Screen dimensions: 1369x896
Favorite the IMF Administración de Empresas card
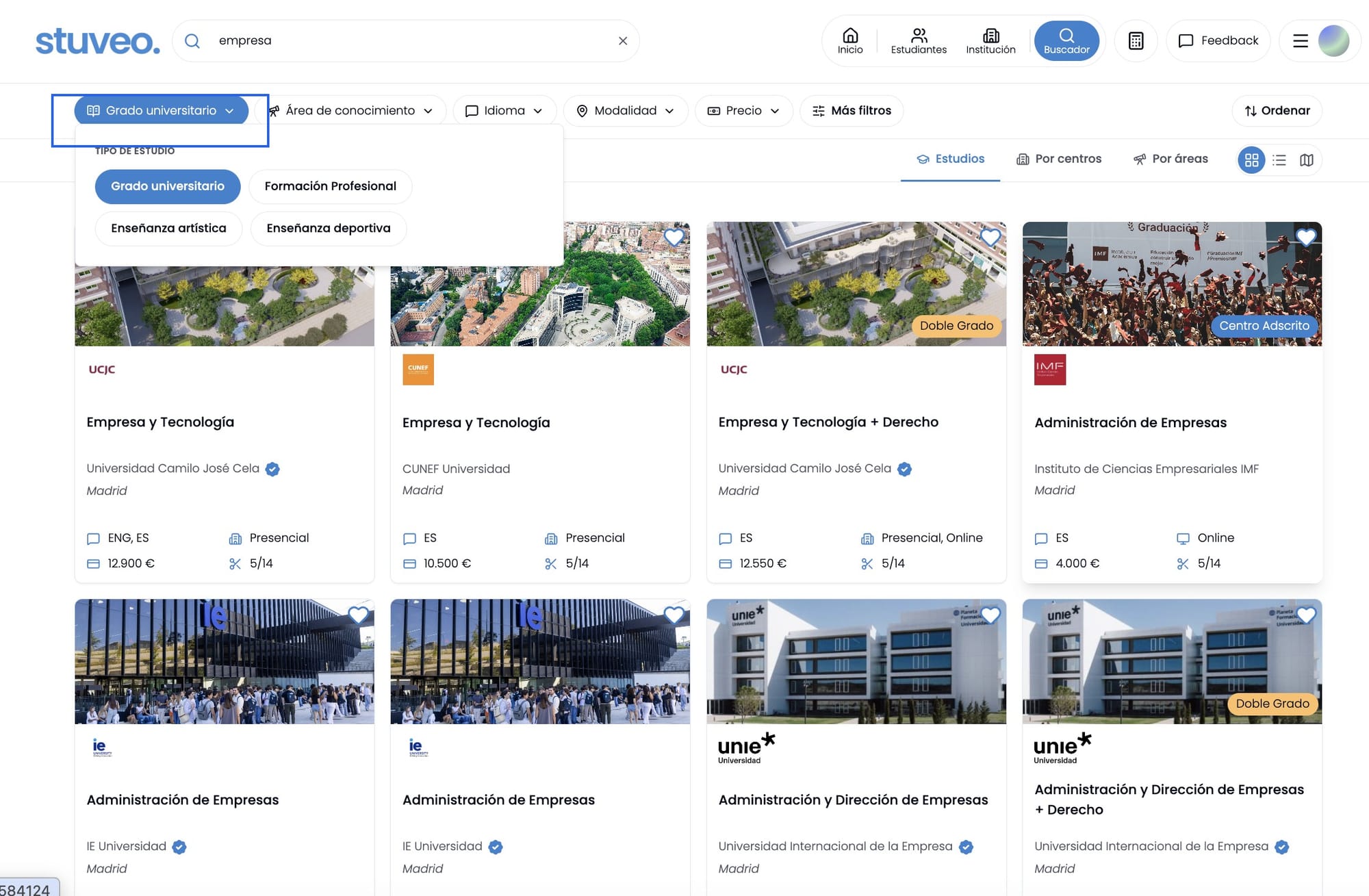[1306, 238]
